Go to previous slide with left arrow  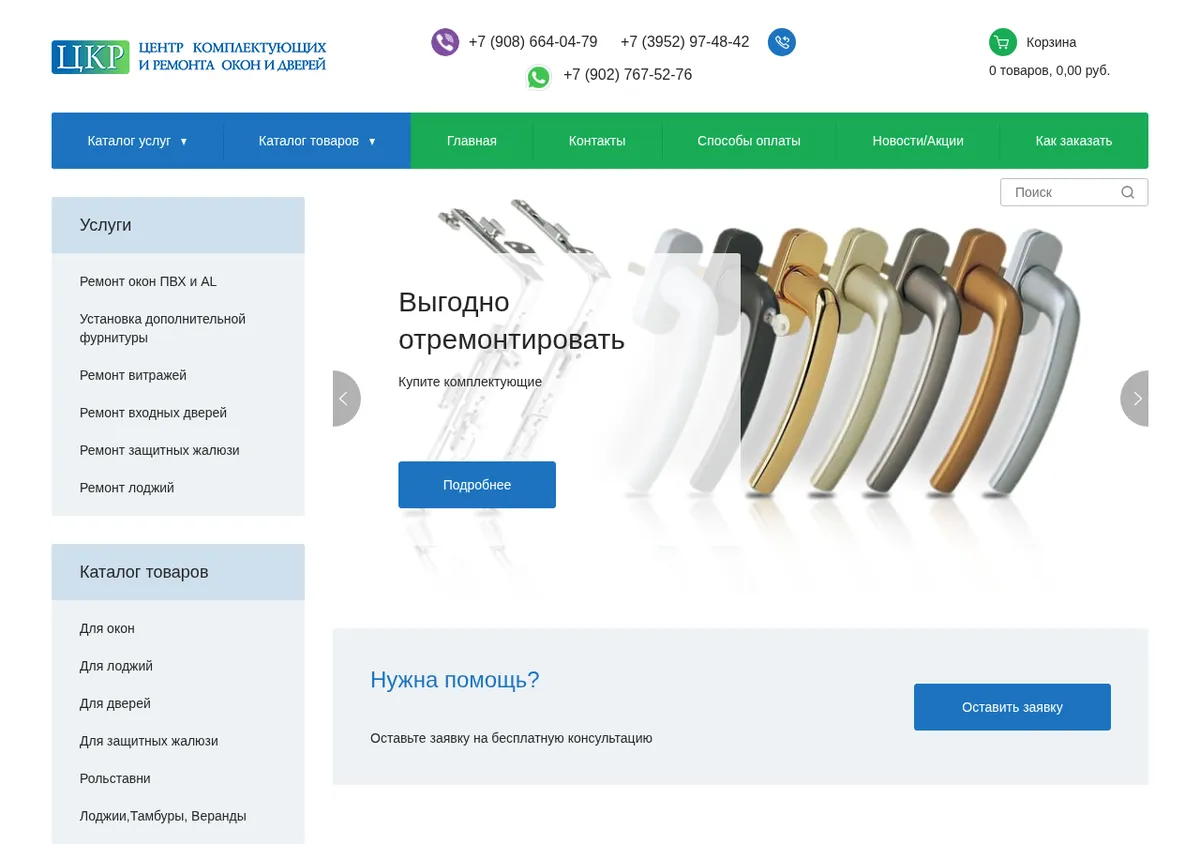click(x=346, y=398)
